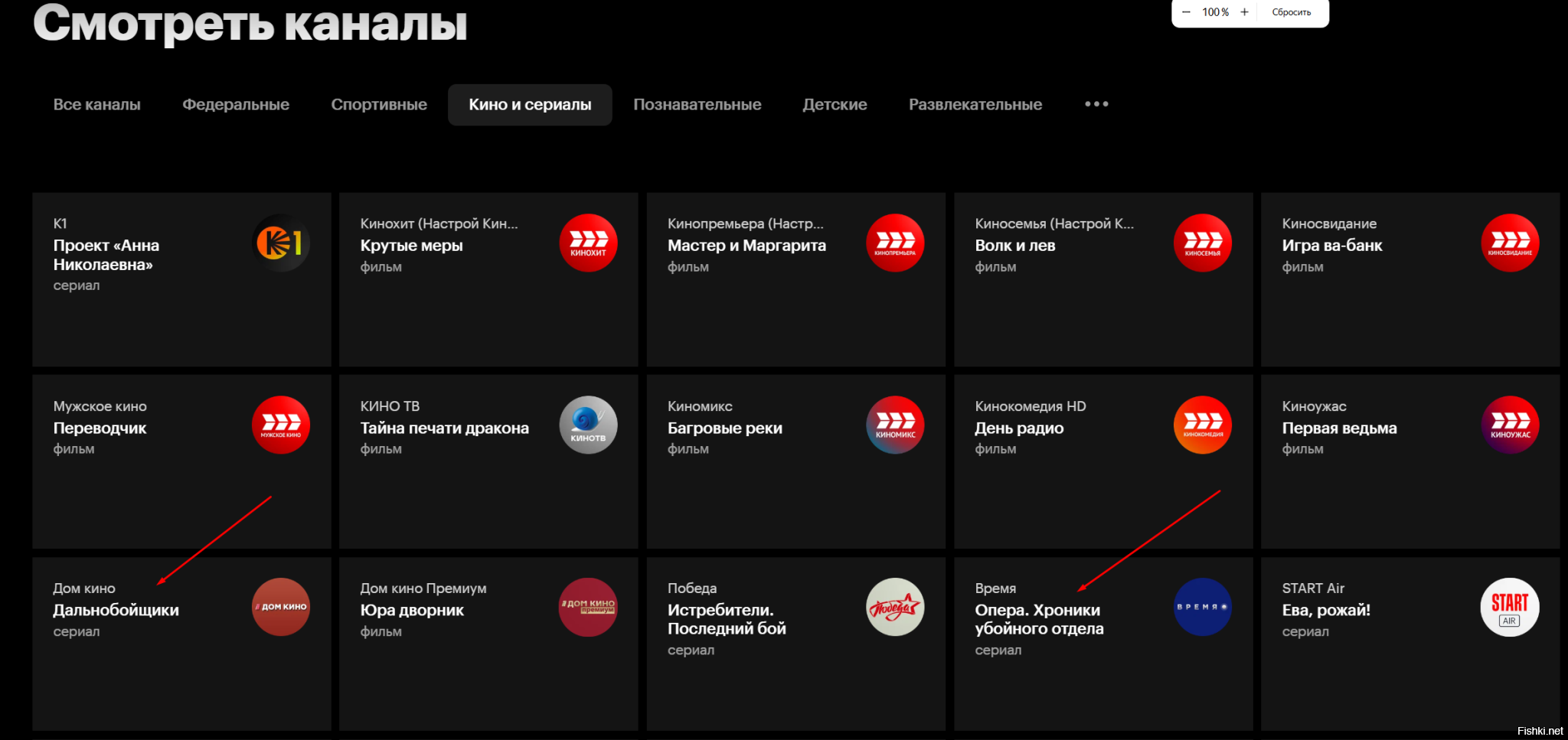
Task: Click the Киносвидание channel logo
Action: click(1510, 243)
